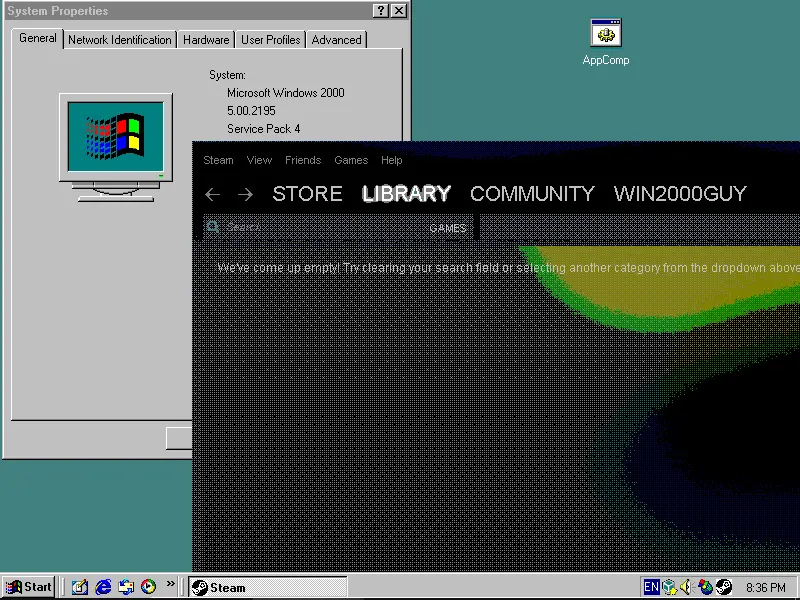Click the clock showing 8:36 PM
This screenshot has width=800, height=600.
click(x=766, y=588)
